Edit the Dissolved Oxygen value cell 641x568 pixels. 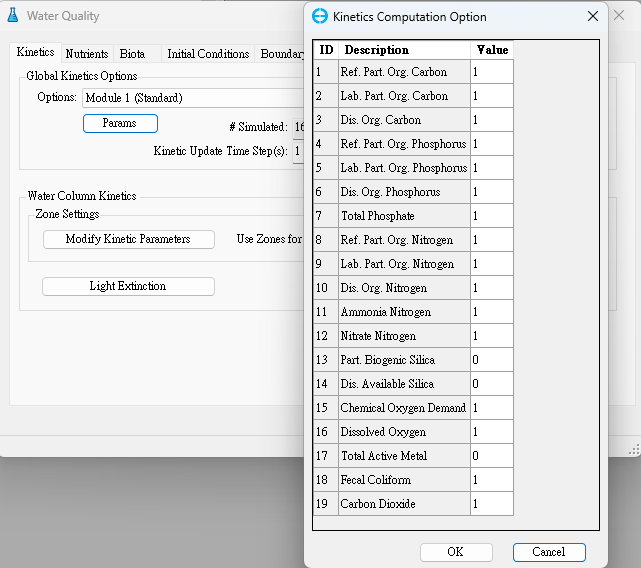coord(491,432)
